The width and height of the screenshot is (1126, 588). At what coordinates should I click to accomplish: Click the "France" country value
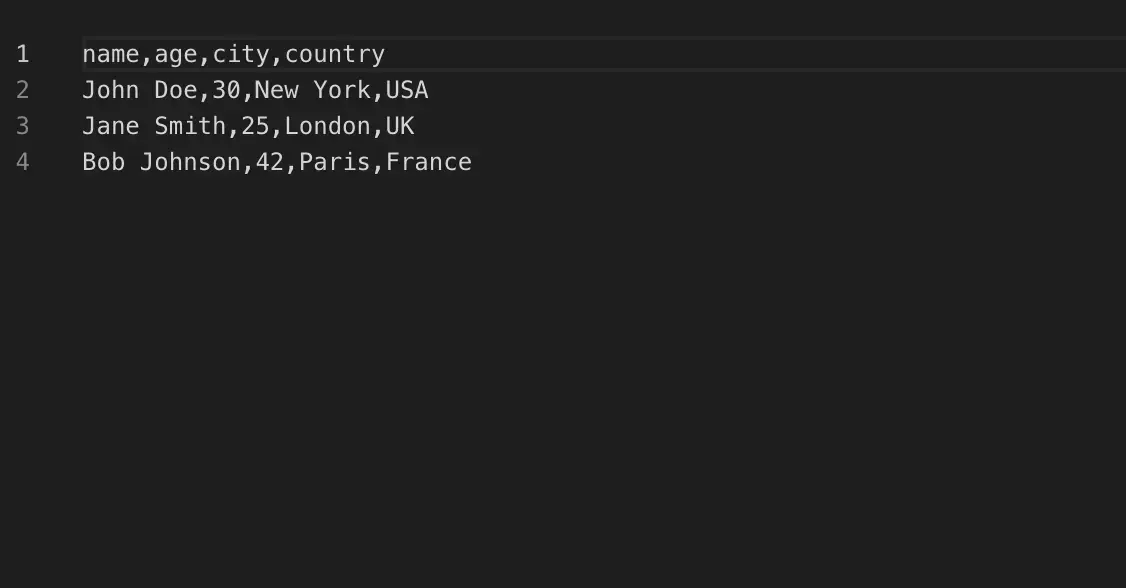(429, 162)
